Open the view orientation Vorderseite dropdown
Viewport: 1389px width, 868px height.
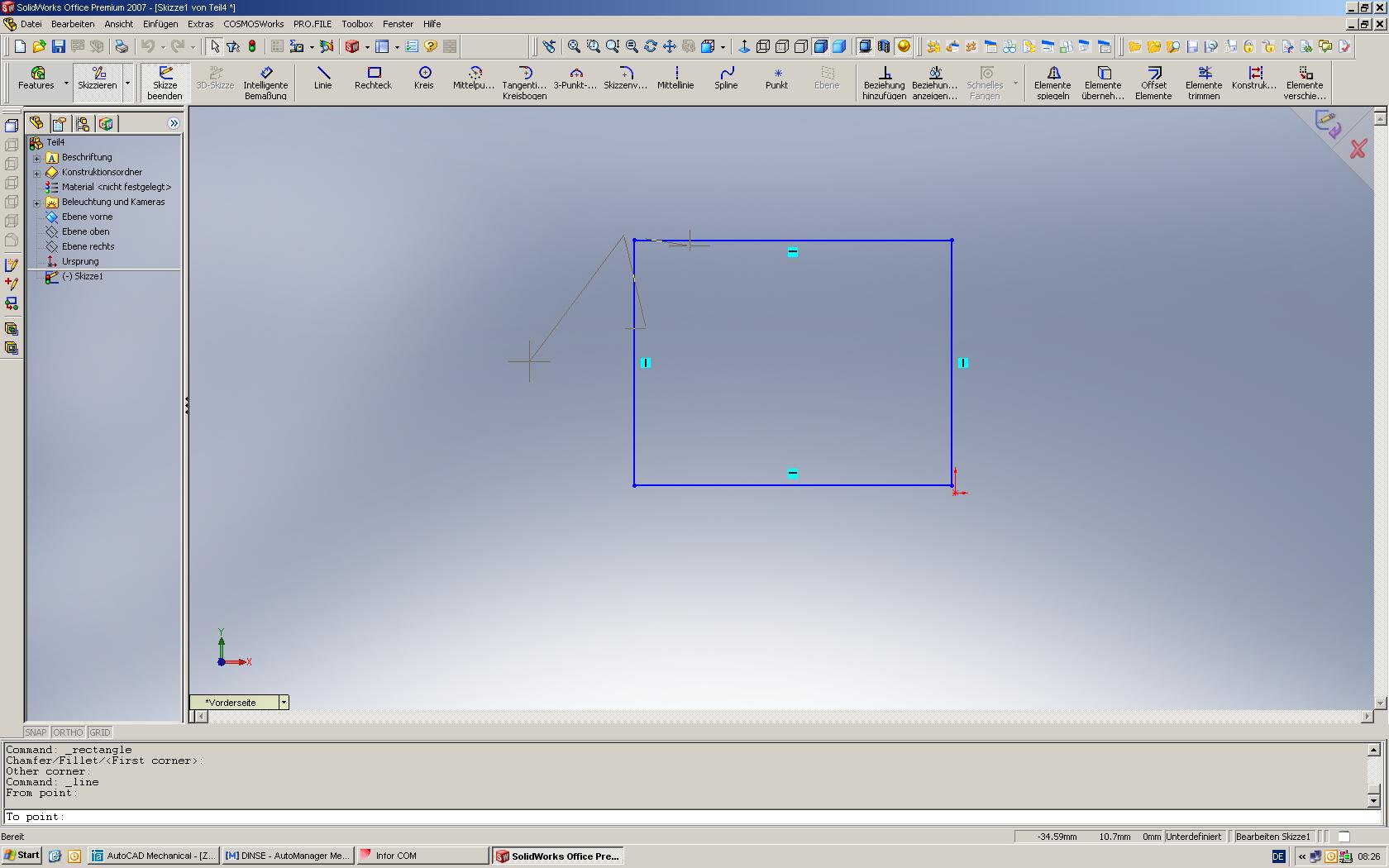click(284, 702)
